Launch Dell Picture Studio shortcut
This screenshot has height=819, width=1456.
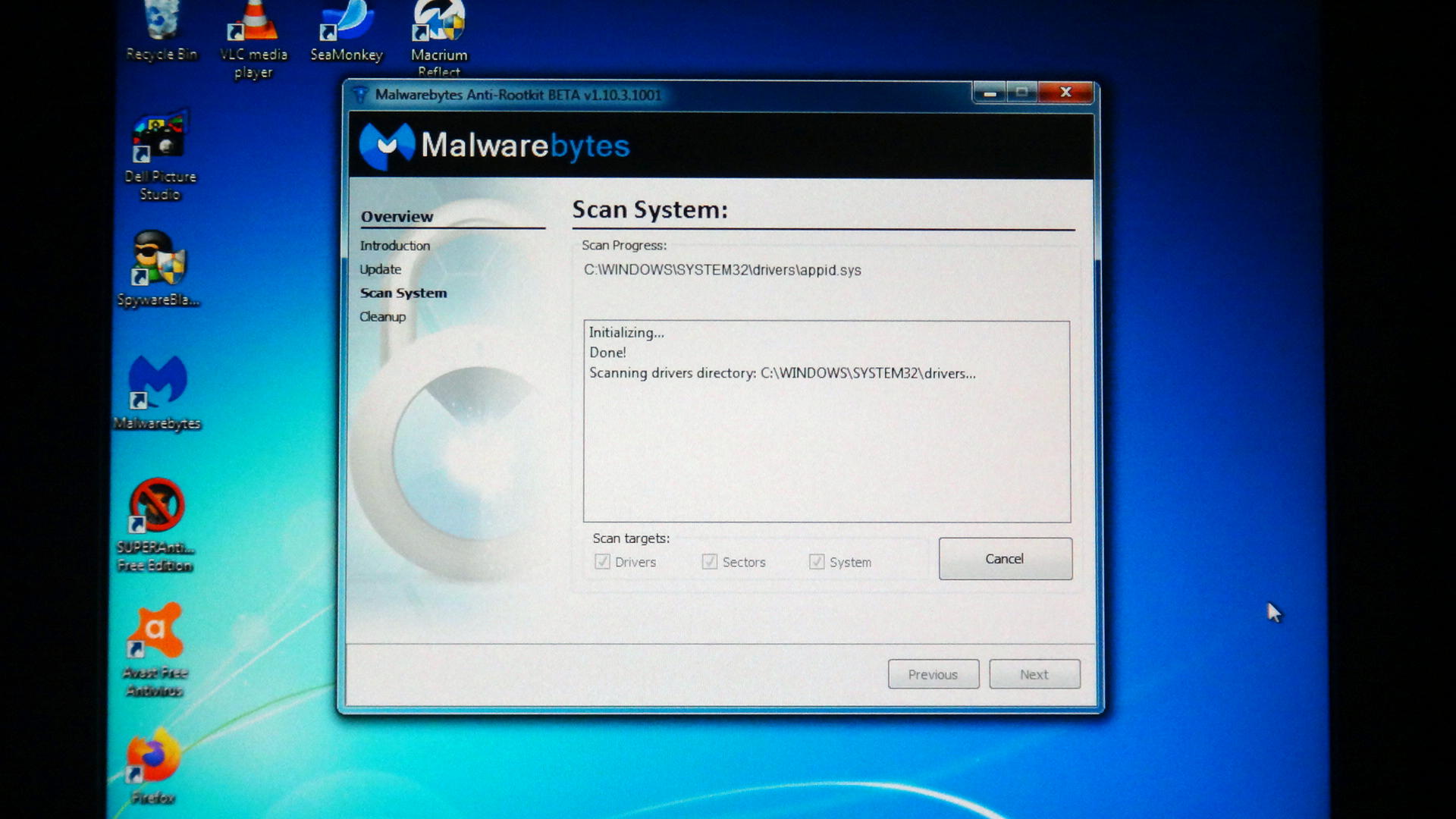[160, 156]
